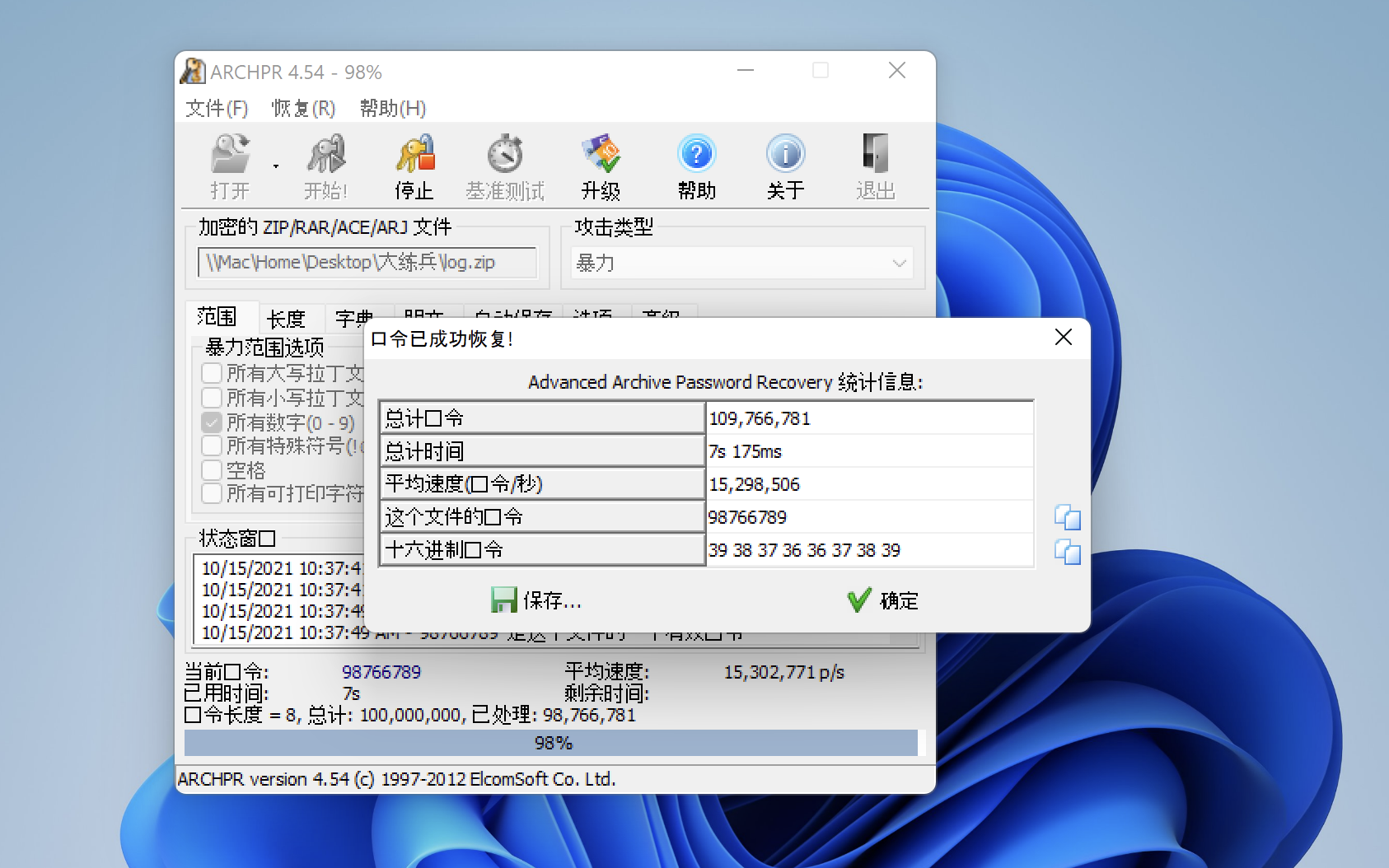Click the Save (保存...) button
1389x868 pixels.
coord(536,600)
